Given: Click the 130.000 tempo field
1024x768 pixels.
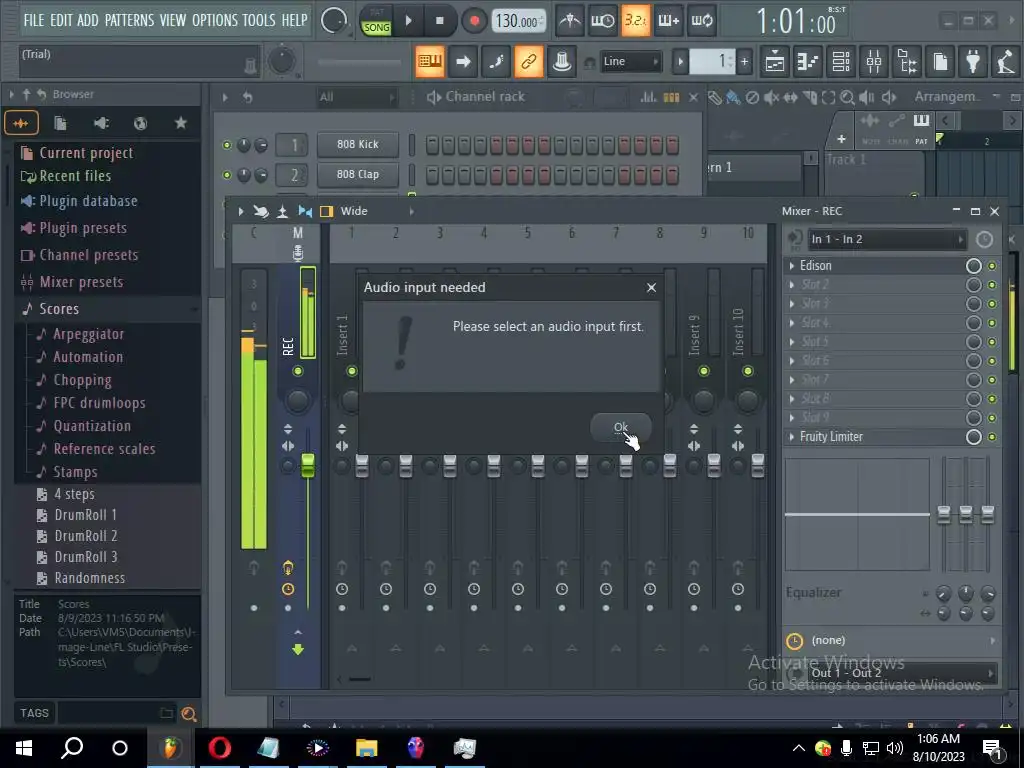Looking at the screenshot, I should click(x=518, y=21).
